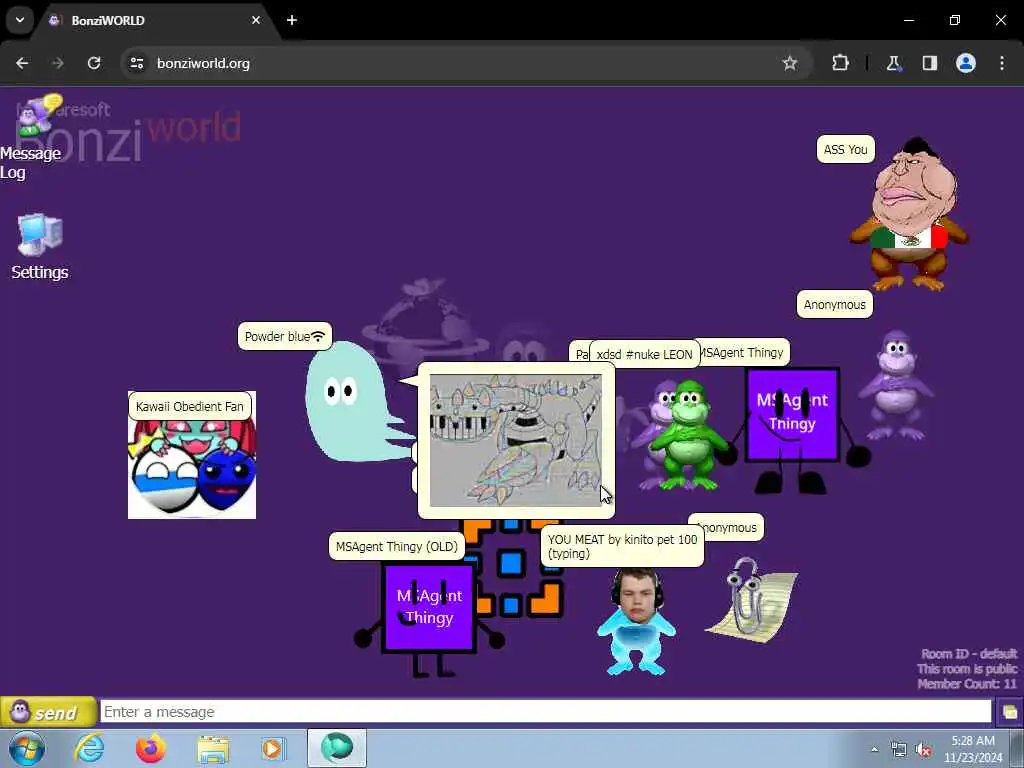Go back using browser back arrow
1024x768 pixels.
pos(22,63)
